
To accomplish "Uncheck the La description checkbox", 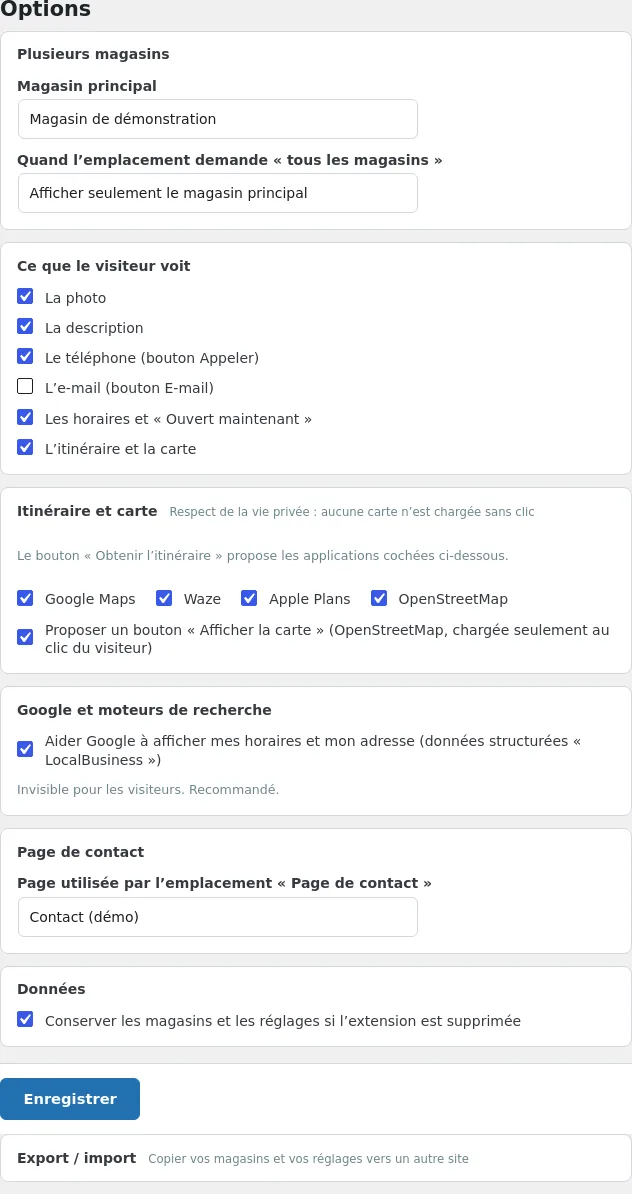I will pyautogui.click(x=25, y=327).
